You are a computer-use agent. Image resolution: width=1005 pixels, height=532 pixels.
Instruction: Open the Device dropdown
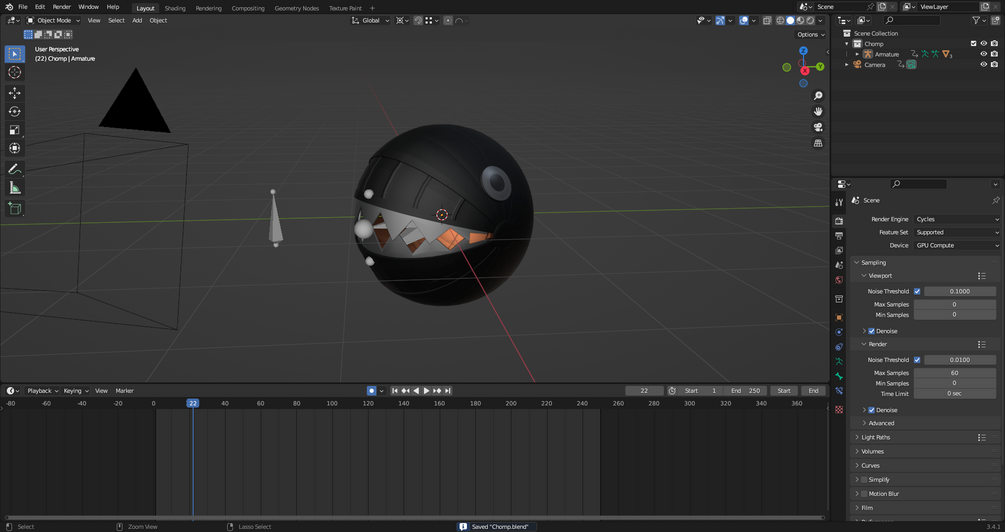[956, 245]
